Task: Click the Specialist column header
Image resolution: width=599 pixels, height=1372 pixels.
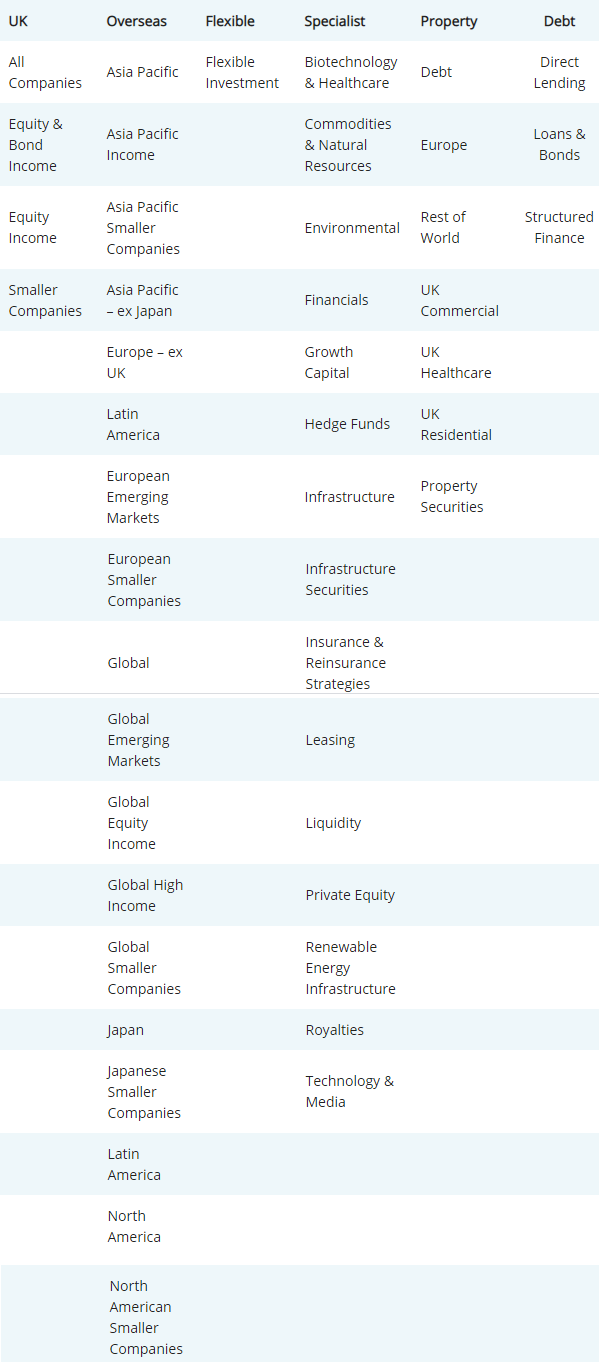Action: coord(335,21)
